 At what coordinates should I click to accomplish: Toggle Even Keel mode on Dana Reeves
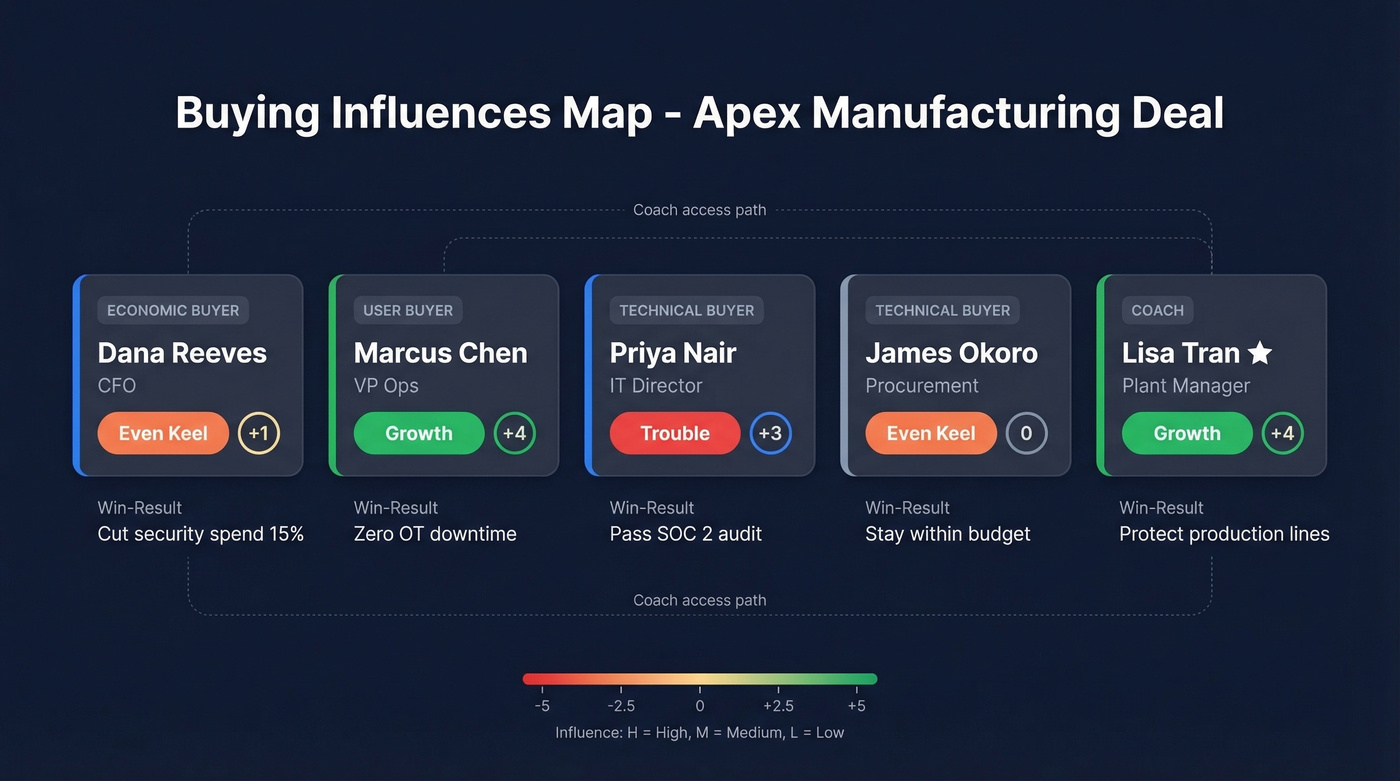[163, 432]
